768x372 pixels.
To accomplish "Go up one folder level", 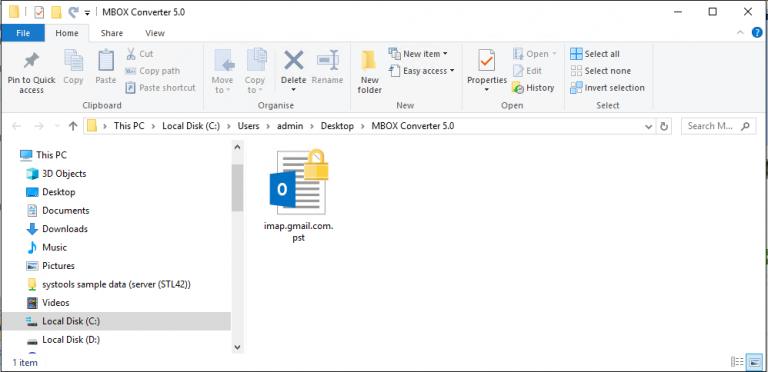I will click(73, 126).
